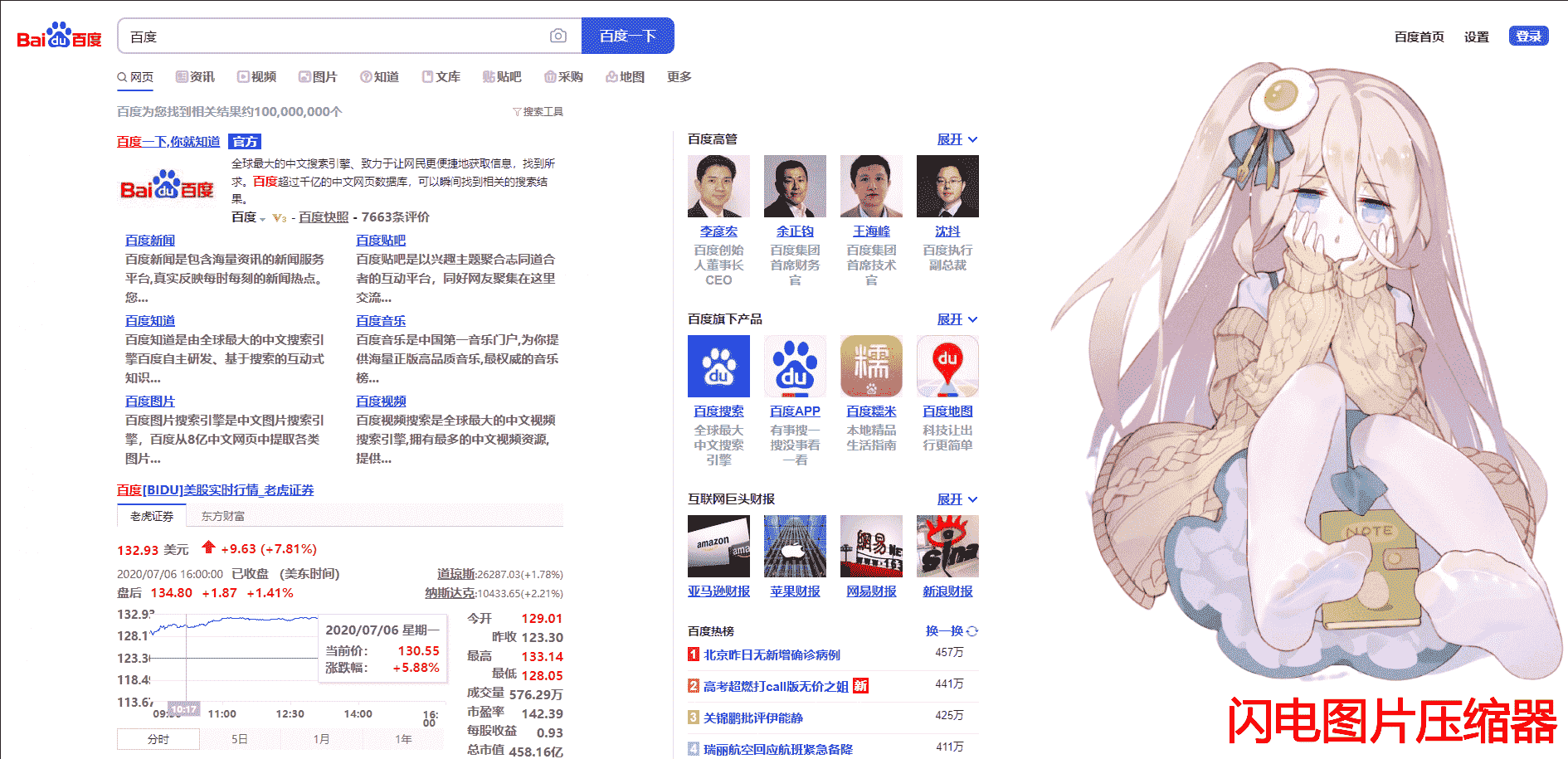Expand the 百度高管 section
Image resolution: width=1568 pixels, height=759 pixels.
coord(957,139)
